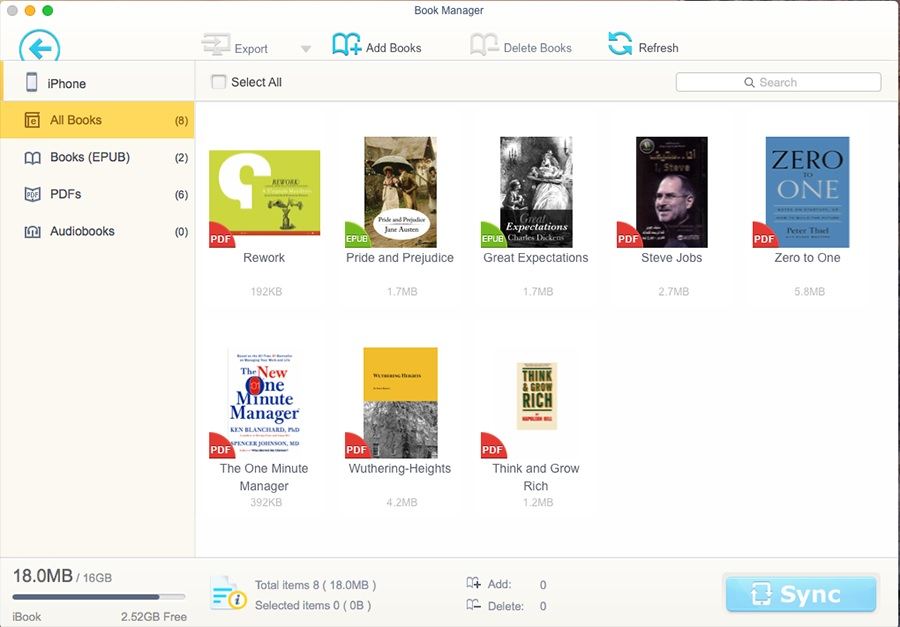Click the Great Expectations title
This screenshot has width=900, height=627.
point(536,258)
